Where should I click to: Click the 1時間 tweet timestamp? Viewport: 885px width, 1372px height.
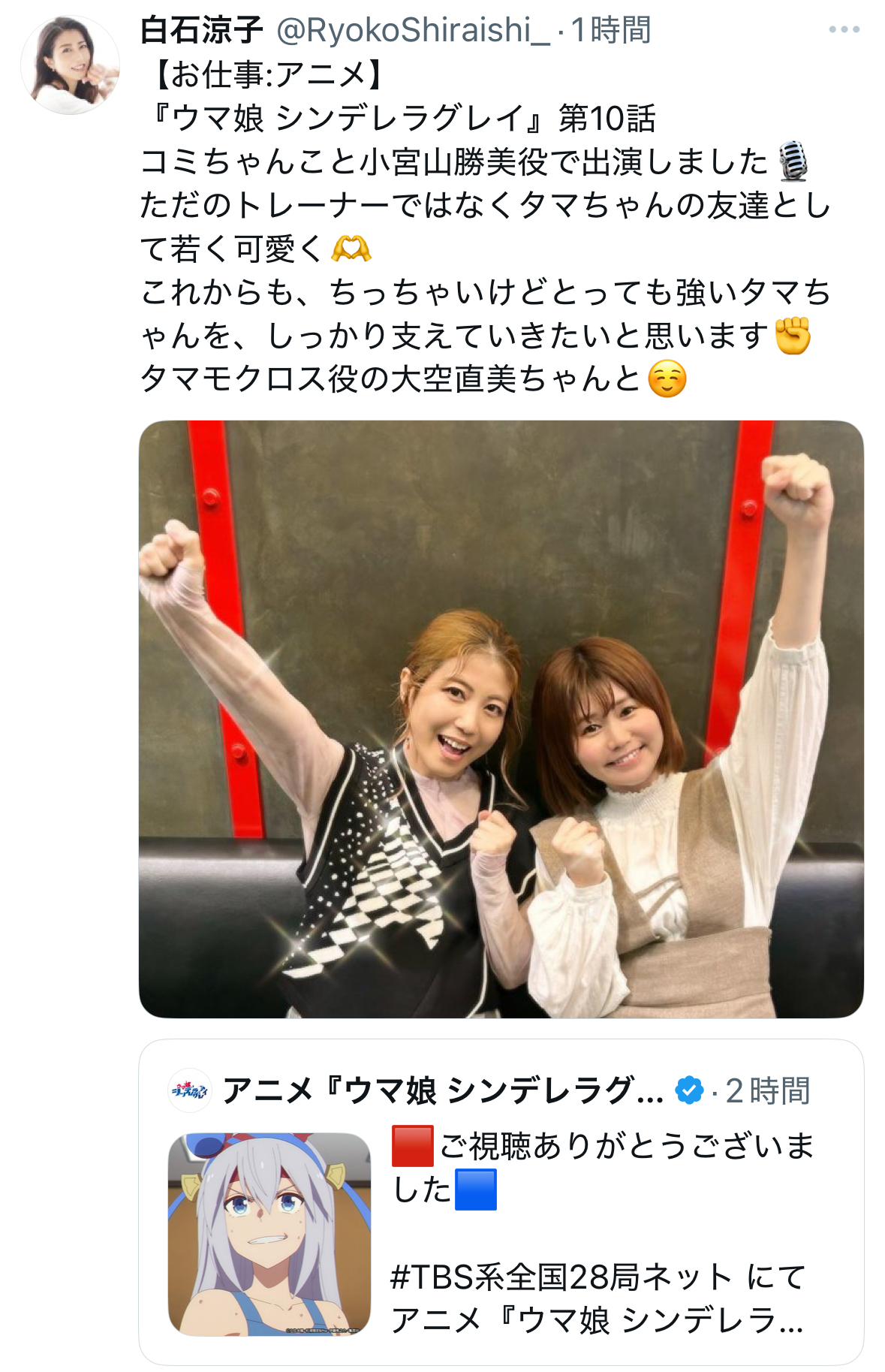[610, 31]
